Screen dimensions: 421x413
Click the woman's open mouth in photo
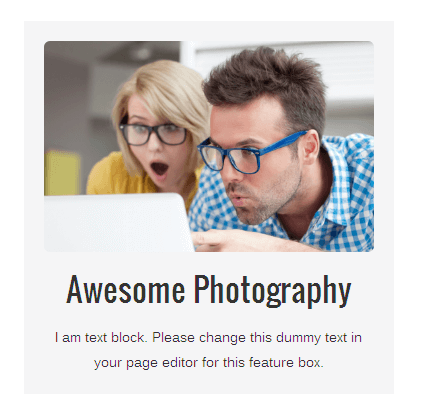(x=159, y=168)
